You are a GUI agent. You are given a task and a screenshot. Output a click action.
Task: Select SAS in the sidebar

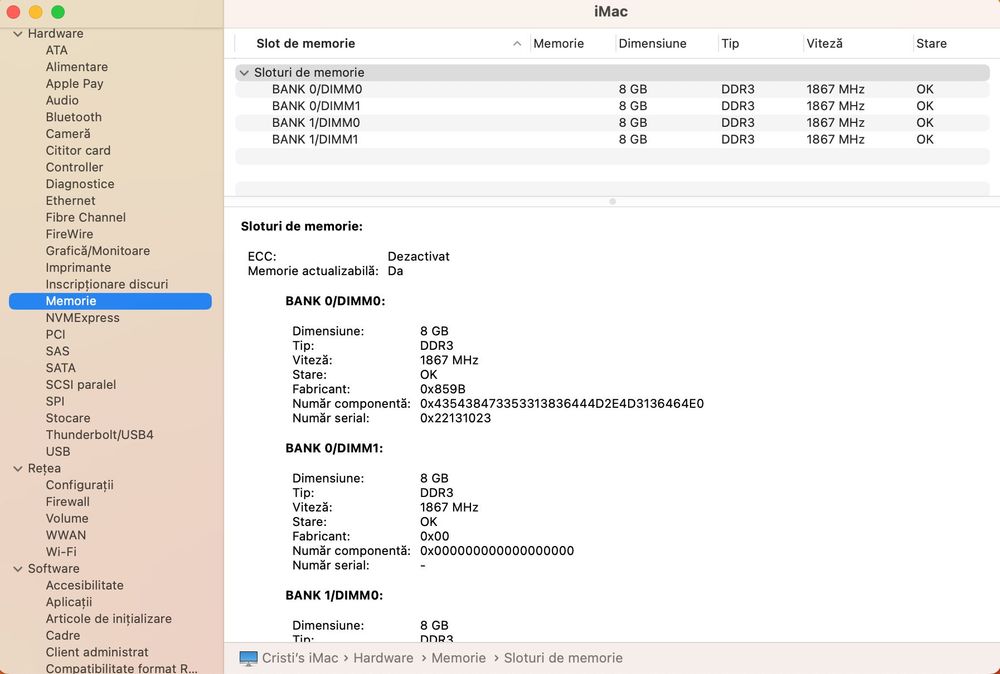coord(57,351)
